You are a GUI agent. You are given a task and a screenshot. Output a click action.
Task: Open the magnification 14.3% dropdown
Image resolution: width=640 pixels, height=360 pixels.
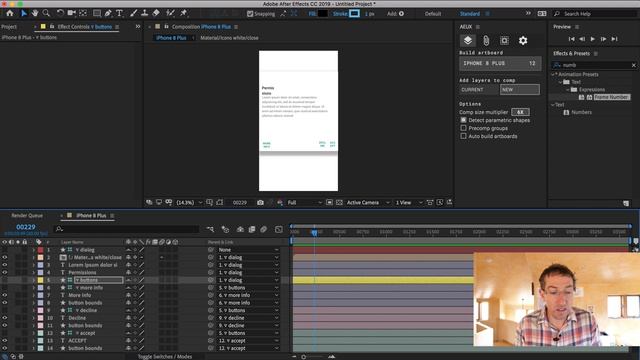[189, 202]
